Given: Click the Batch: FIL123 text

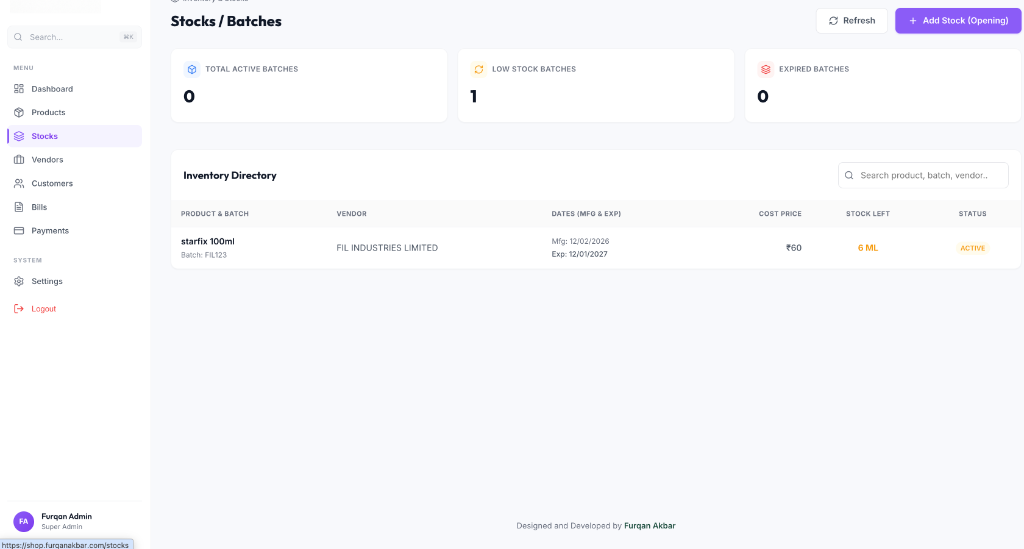Looking at the screenshot, I should click(x=204, y=255).
